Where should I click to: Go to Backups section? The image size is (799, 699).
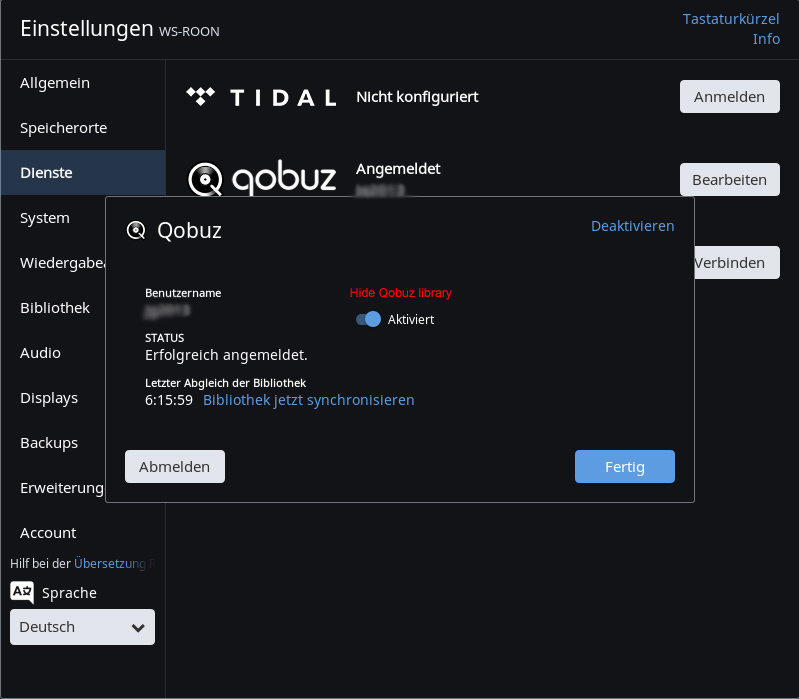[49, 443]
